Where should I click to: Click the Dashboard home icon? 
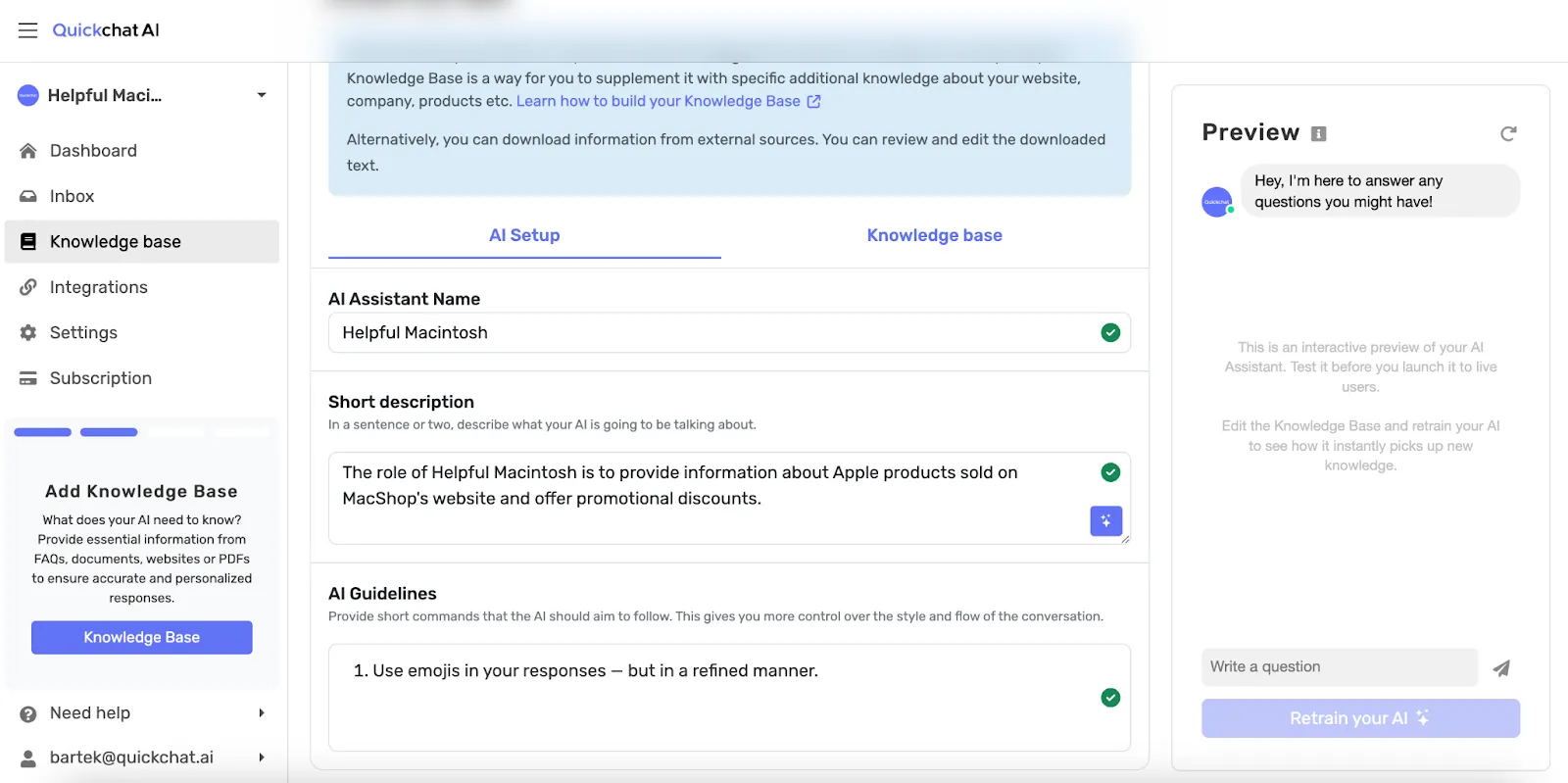click(x=28, y=151)
